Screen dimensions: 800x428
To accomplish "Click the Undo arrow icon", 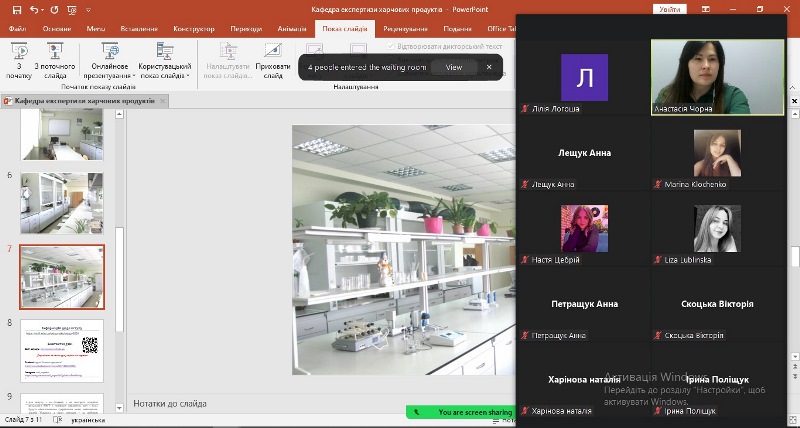I will pyautogui.click(x=34, y=9).
